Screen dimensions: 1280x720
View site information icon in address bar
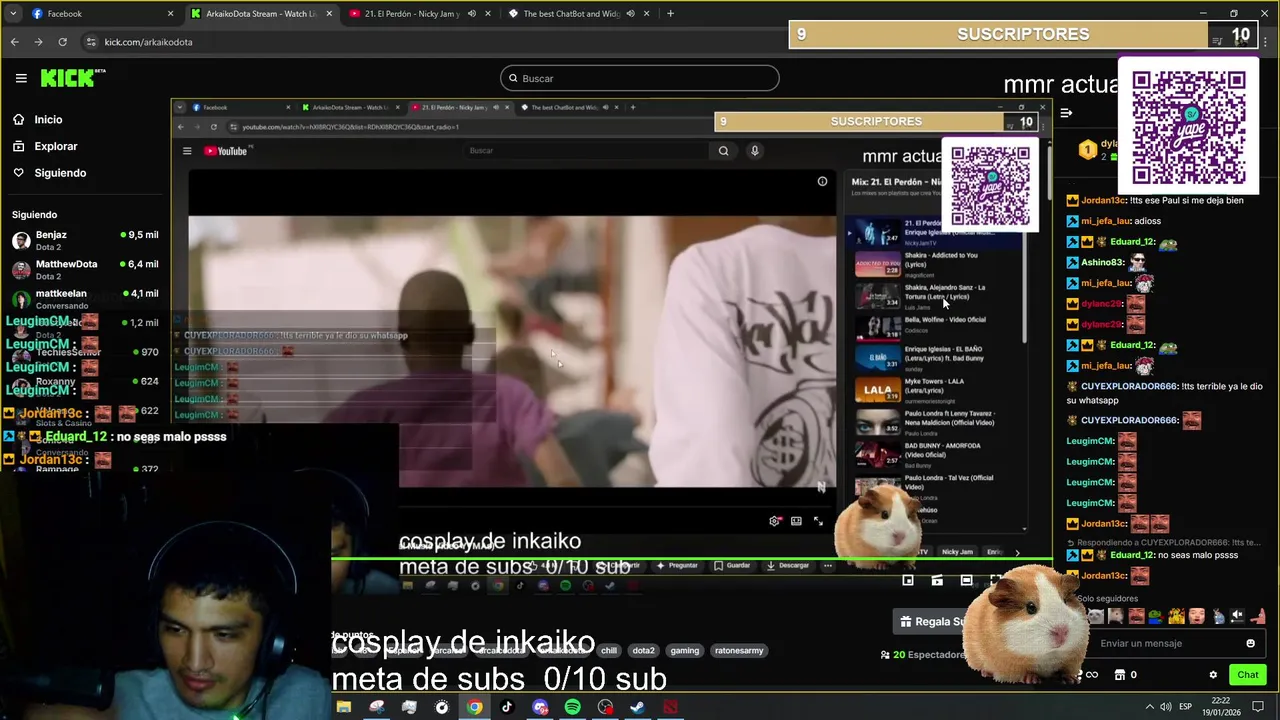pyautogui.click(x=91, y=42)
